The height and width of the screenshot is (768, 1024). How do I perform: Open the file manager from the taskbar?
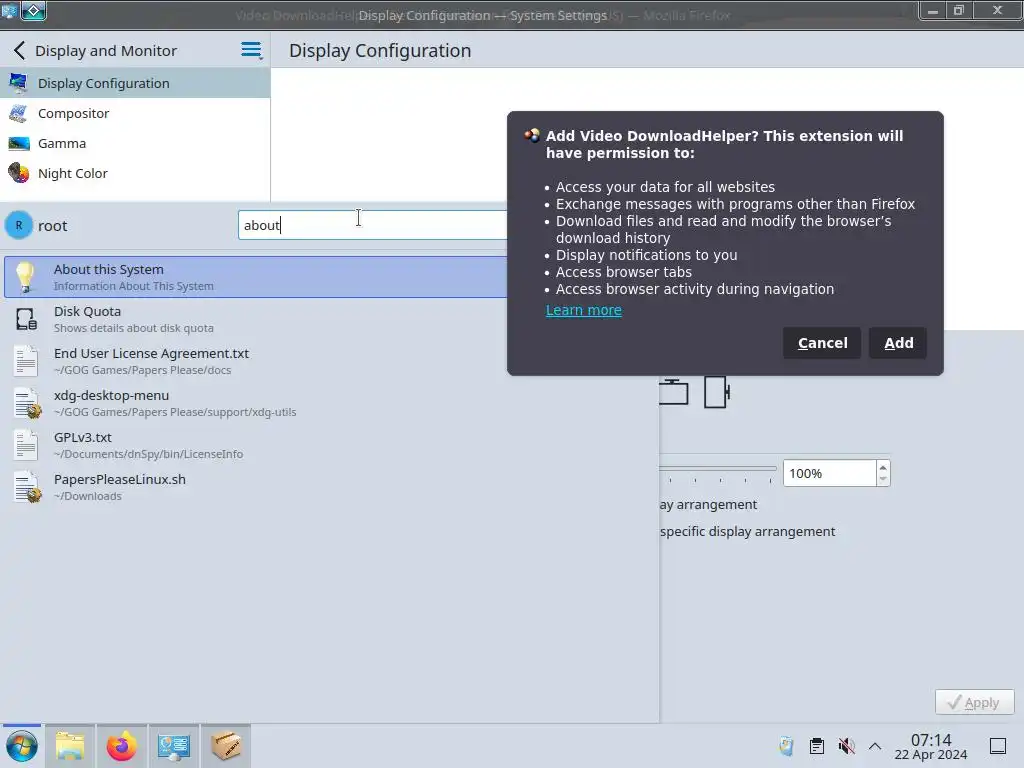[x=70, y=746]
